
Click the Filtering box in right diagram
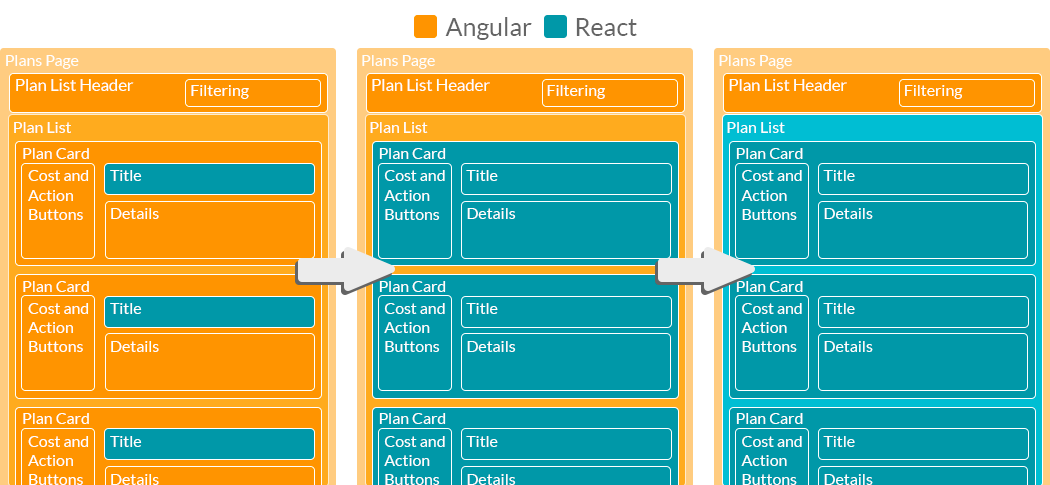[967, 93]
